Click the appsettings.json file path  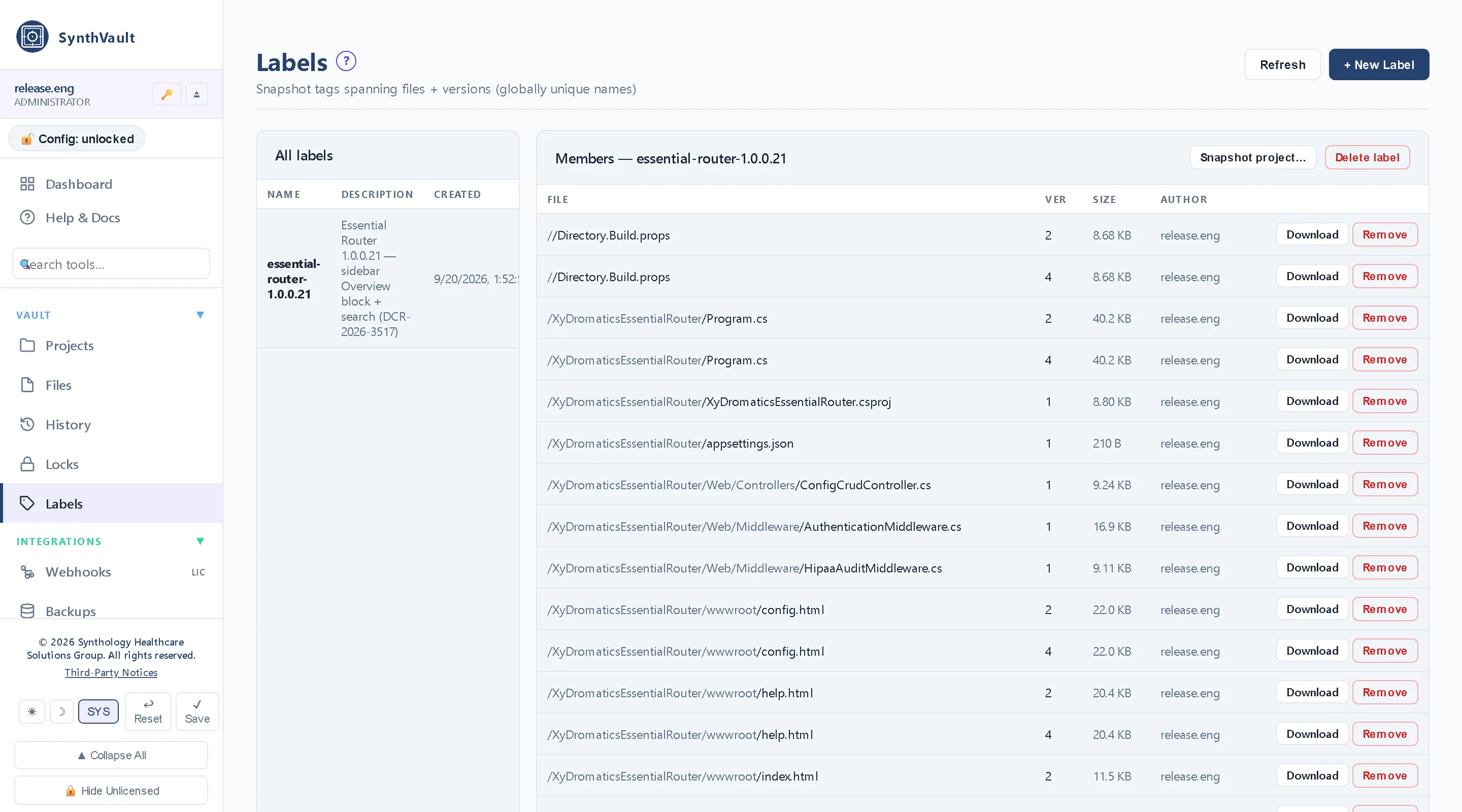[670, 444]
